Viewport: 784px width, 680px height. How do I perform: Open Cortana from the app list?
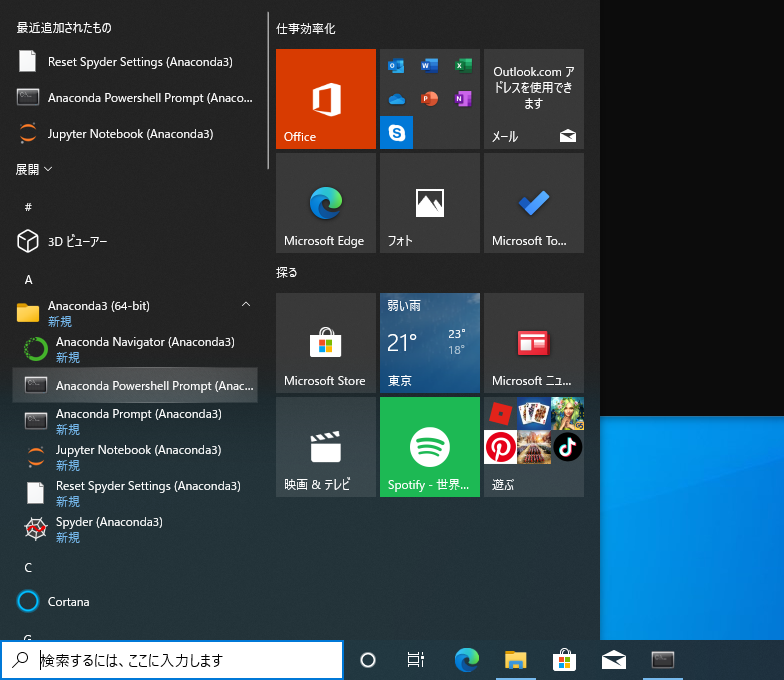tap(68, 602)
